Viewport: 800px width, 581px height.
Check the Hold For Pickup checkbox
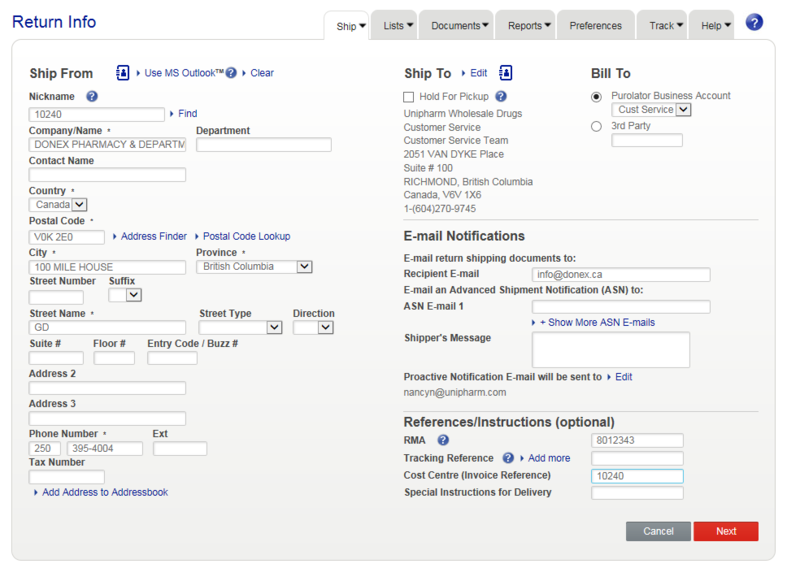click(408, 97)
